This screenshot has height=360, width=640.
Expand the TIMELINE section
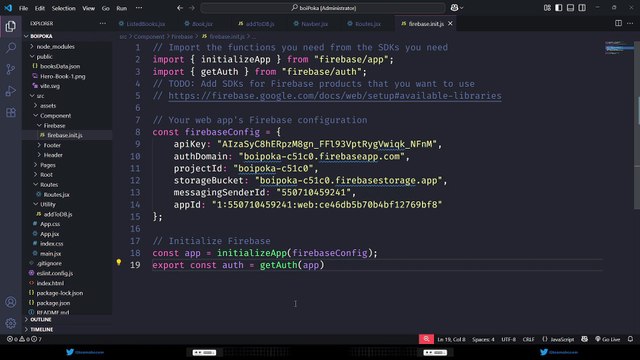point(41,329)
